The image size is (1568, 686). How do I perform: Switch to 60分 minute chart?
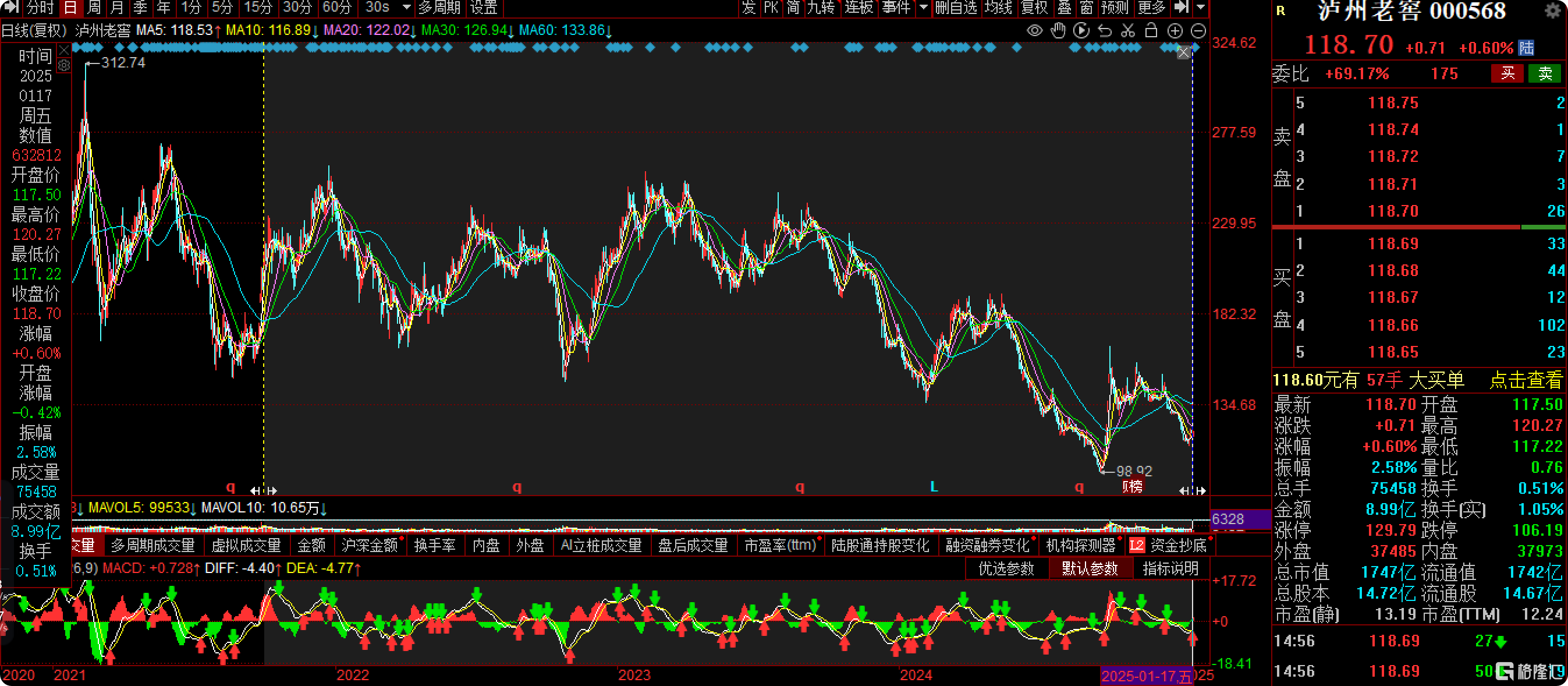(336, 8)
